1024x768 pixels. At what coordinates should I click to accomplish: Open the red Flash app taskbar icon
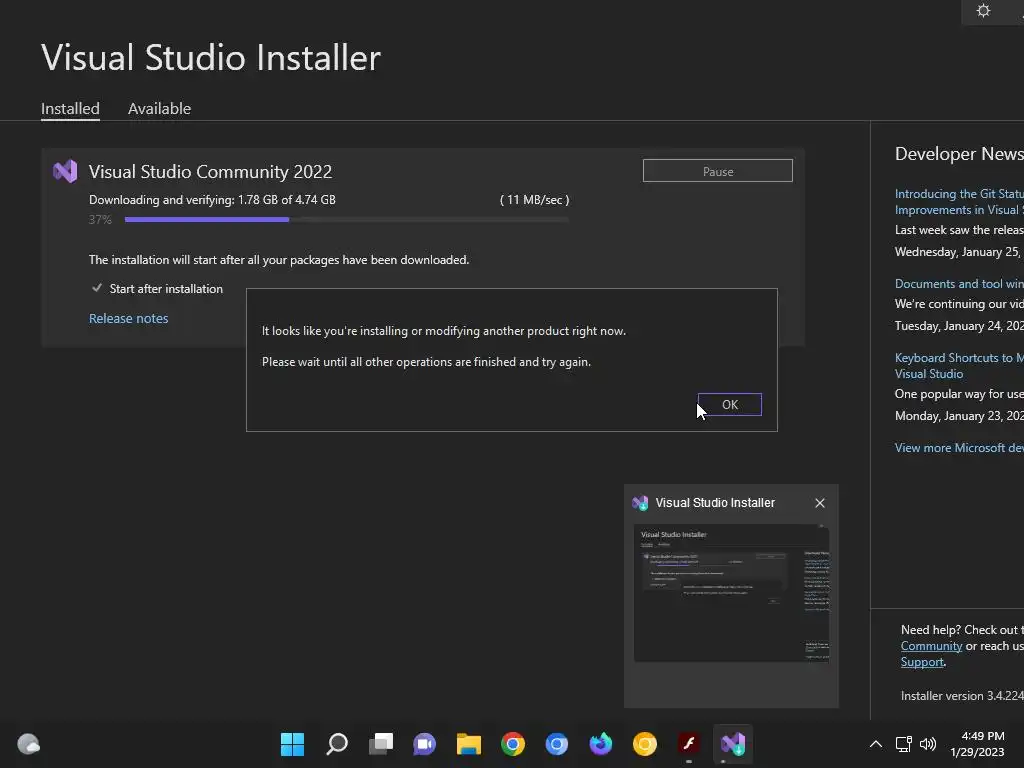pyautogui.click(x=688, y=744)
